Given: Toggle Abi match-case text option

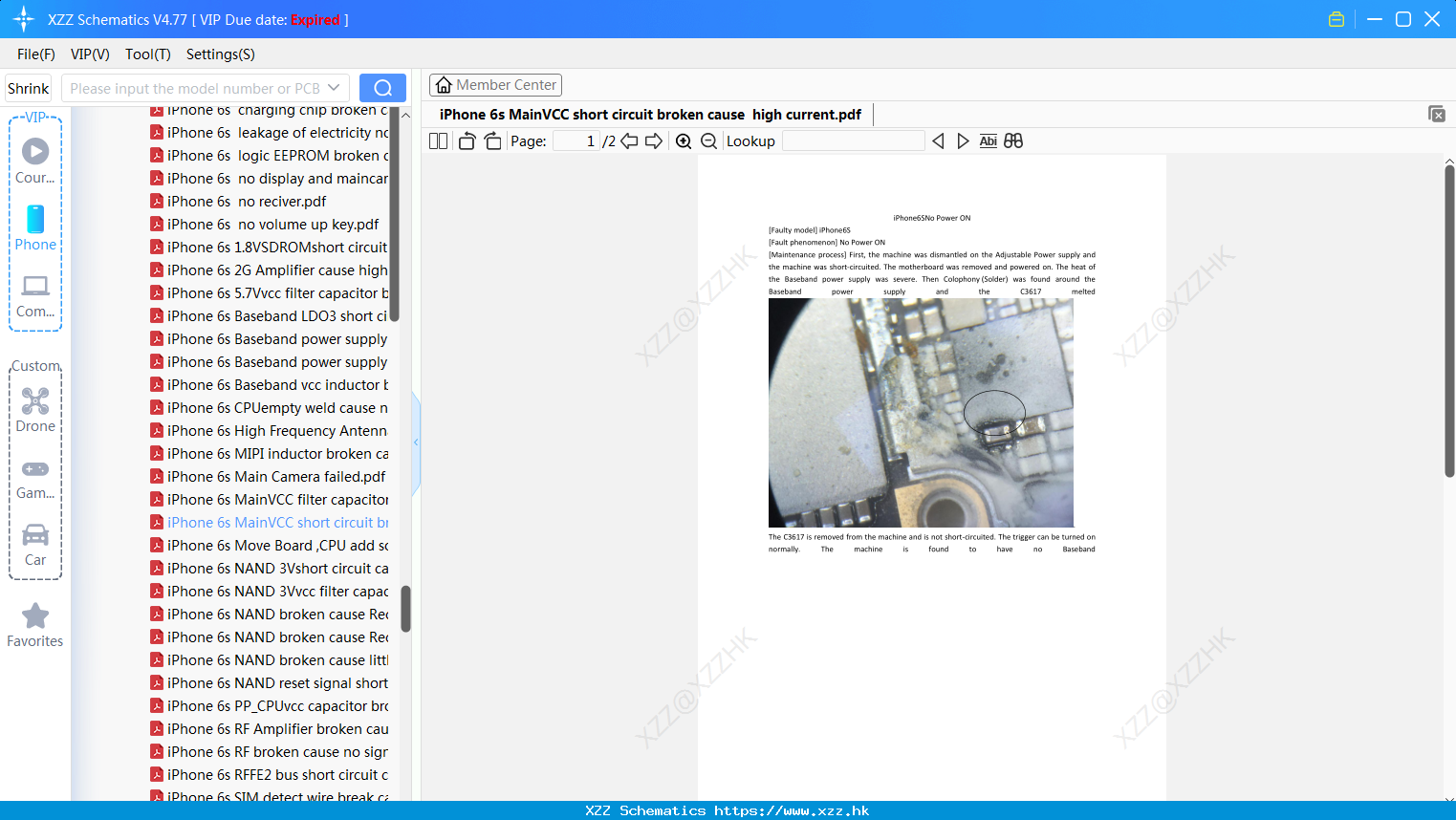Looking at the screenshot, I should click(989, 141).
